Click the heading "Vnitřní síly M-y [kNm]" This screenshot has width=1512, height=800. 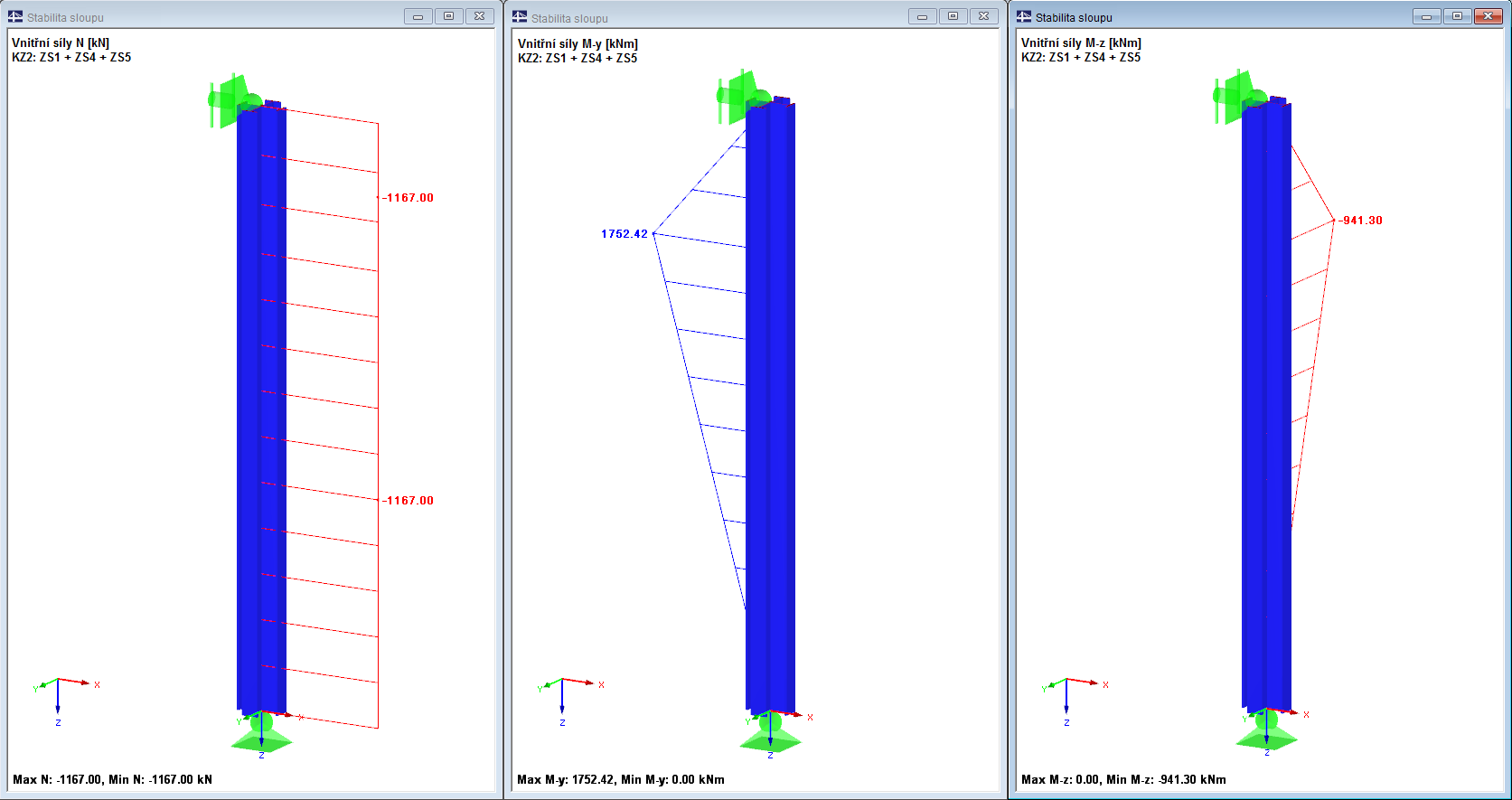point(578,43)
